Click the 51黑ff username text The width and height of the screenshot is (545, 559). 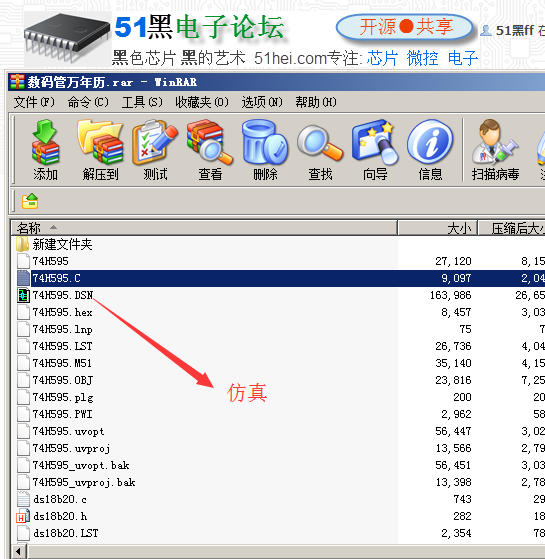515,31
